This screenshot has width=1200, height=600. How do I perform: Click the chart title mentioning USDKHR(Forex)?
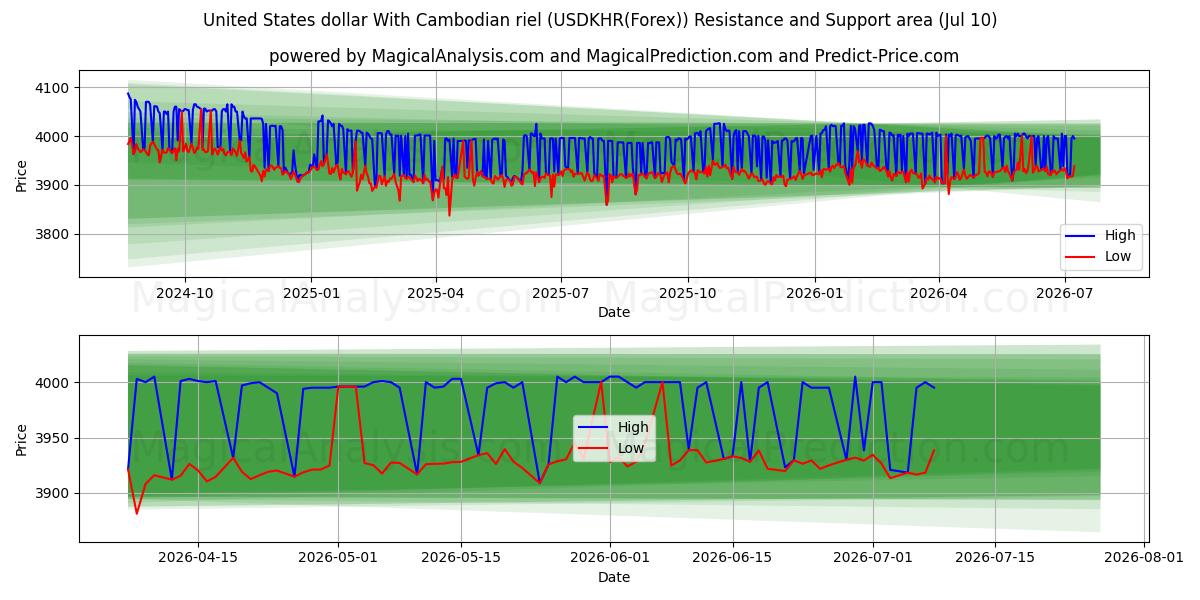(x=600, y=20)
